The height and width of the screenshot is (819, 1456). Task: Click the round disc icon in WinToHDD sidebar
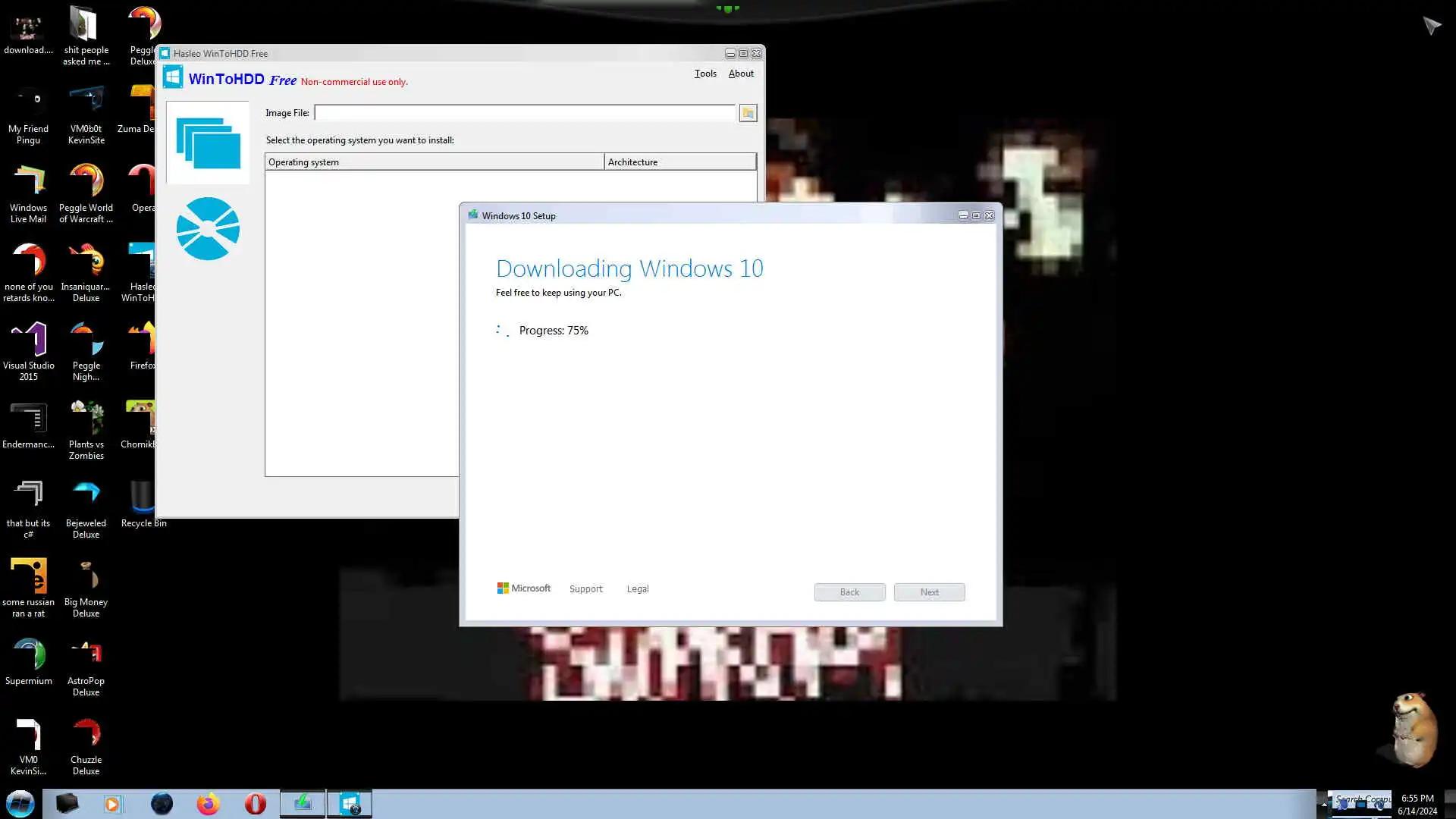pos(208,228)
